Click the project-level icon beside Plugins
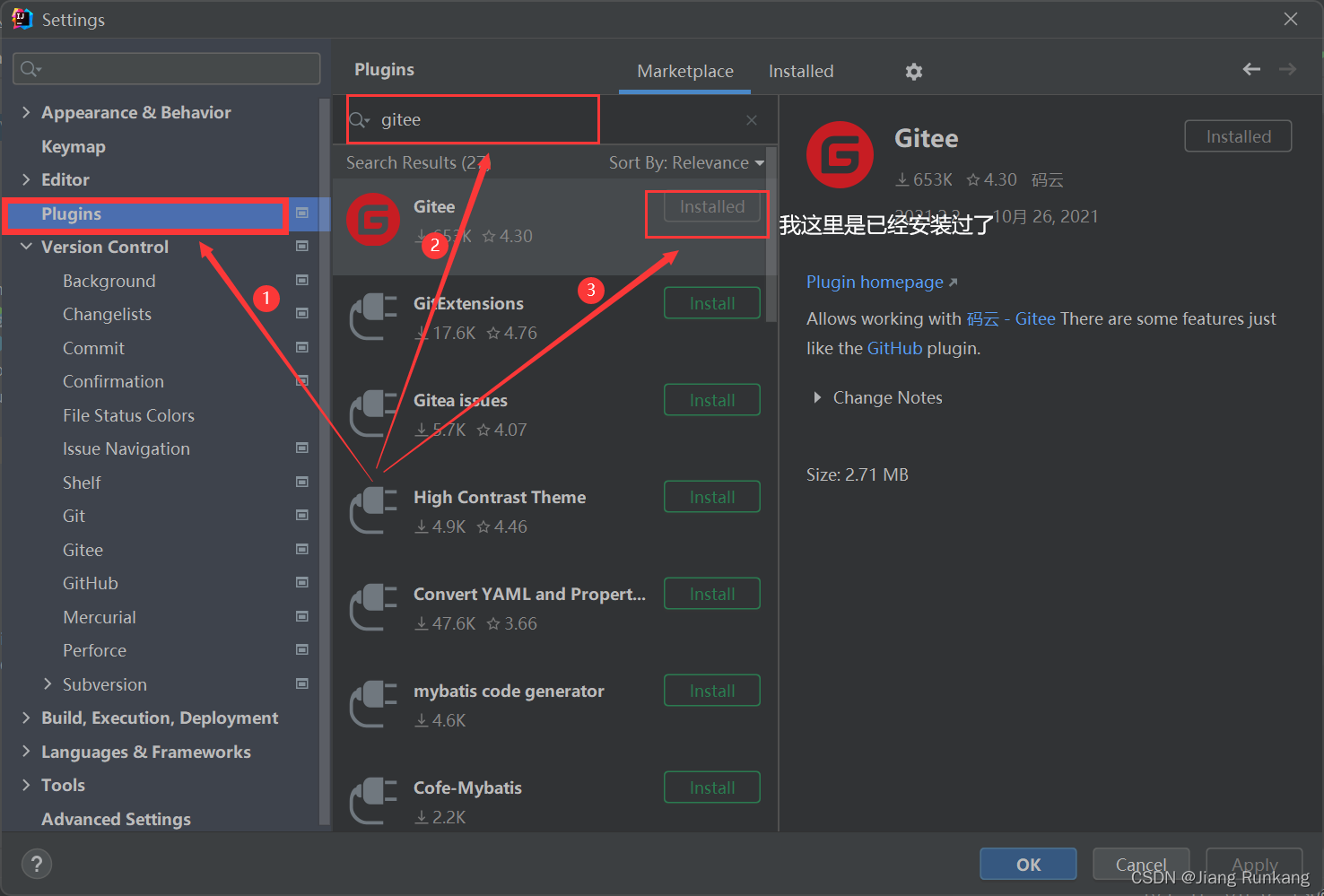 click(302, 213)
